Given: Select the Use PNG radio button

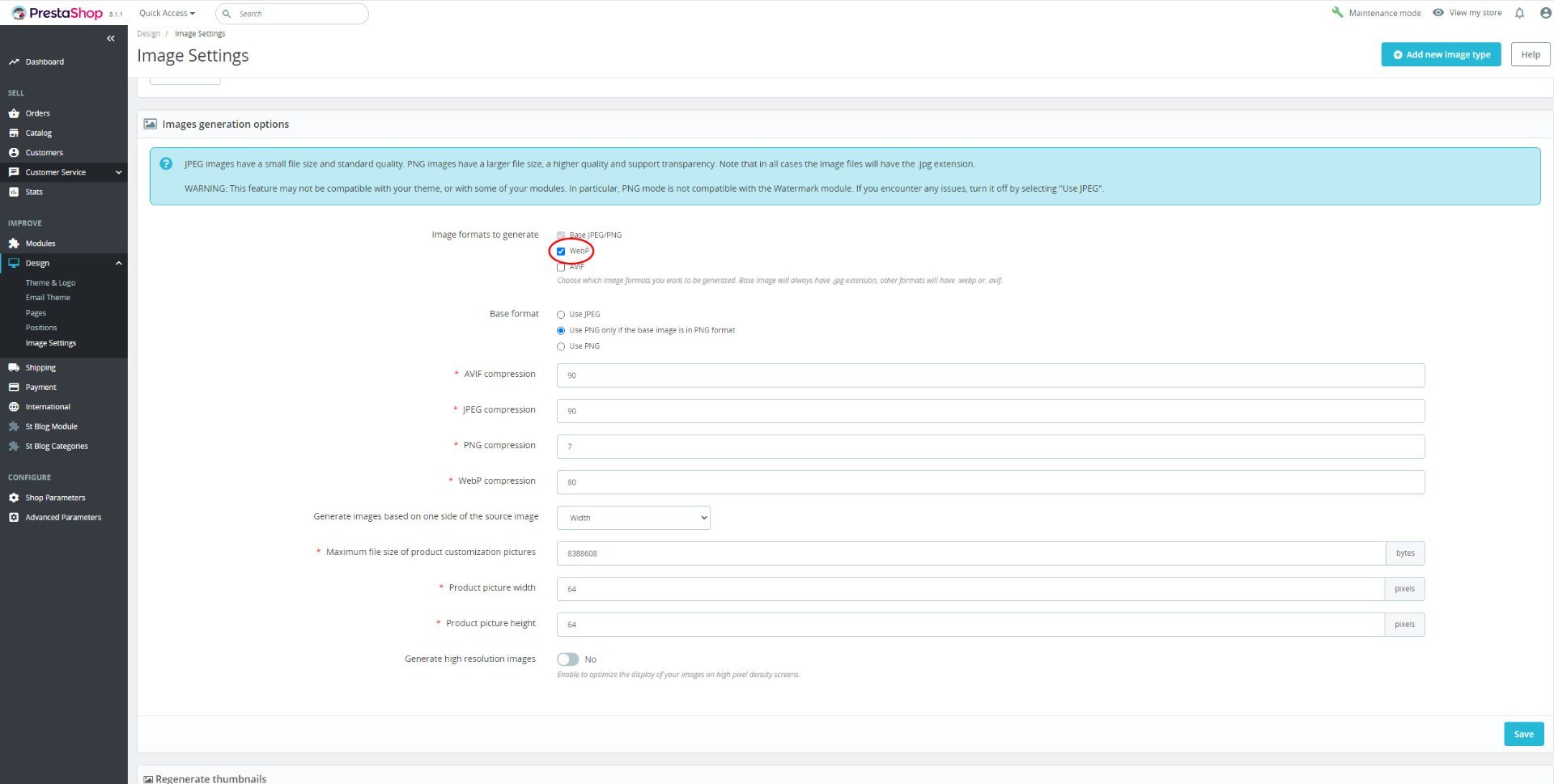Looking at the screenshot, I should 561,346.
